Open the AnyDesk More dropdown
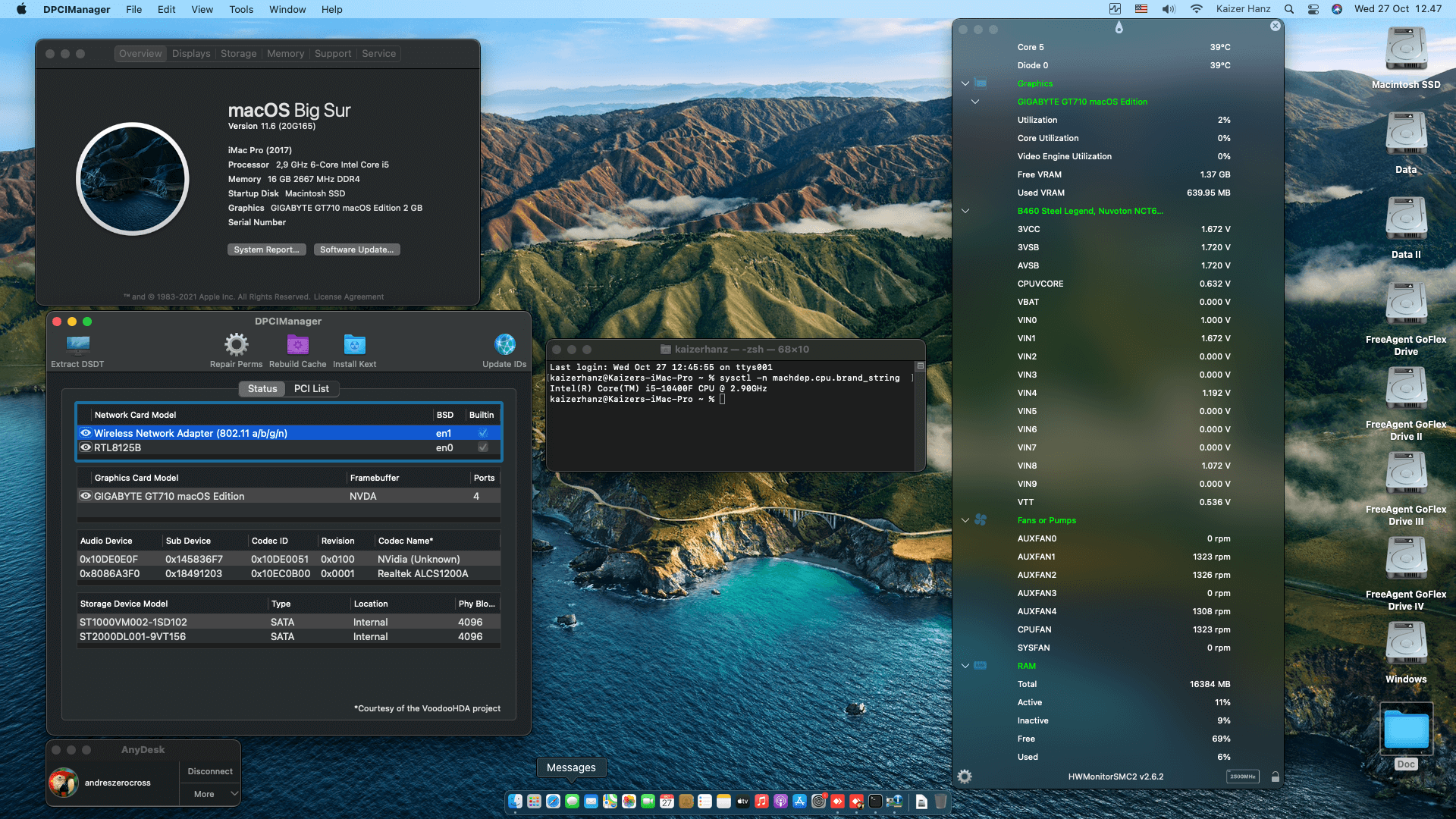This screenshot has height=819, width=1456. [x=210, y=794]
